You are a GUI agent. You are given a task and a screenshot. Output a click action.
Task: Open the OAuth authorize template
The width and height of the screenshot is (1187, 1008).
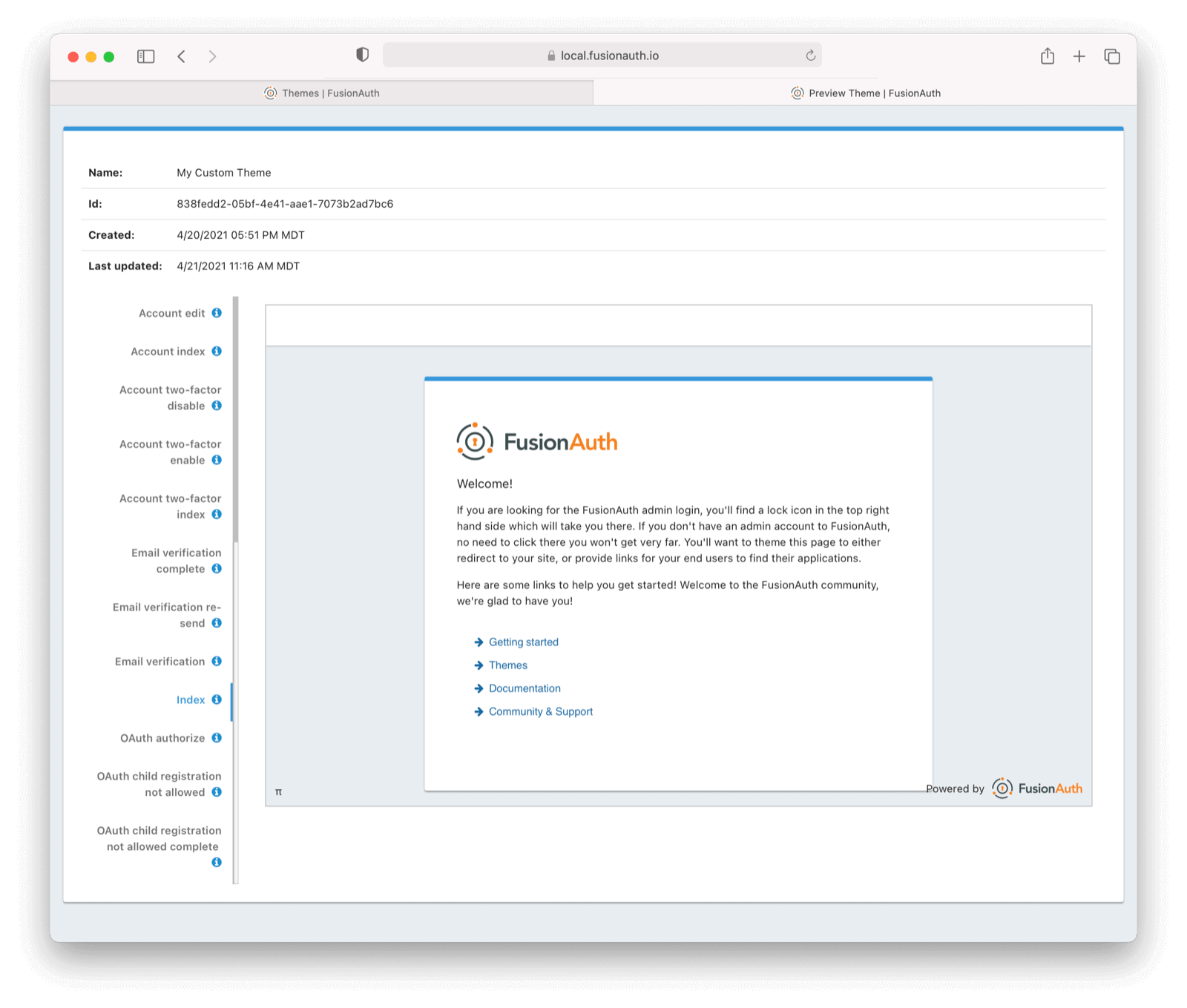pos(162,738)
